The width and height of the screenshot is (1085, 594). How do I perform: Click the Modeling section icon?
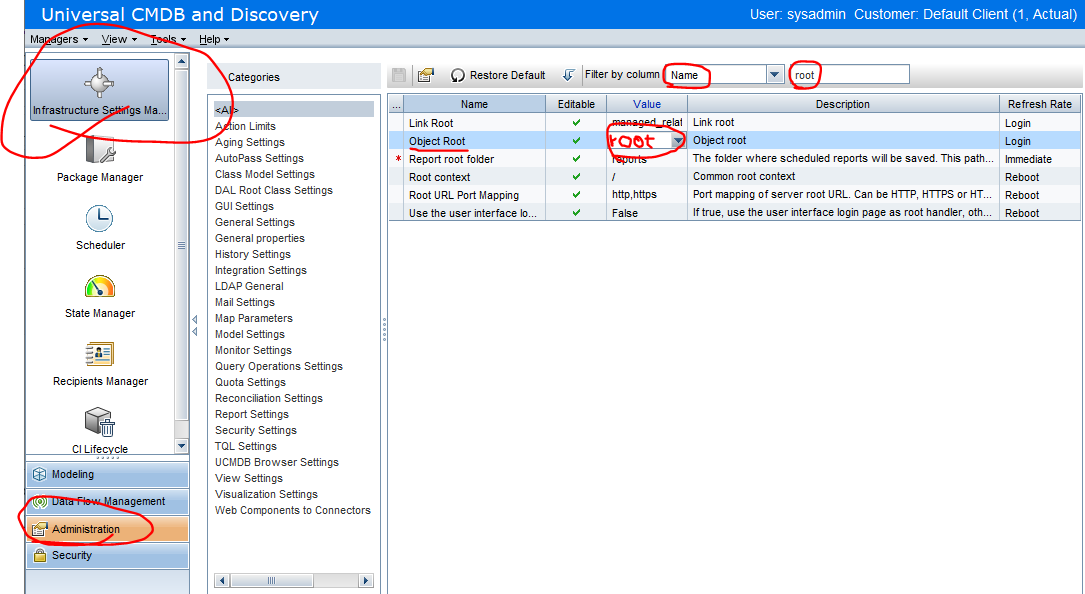39,474
